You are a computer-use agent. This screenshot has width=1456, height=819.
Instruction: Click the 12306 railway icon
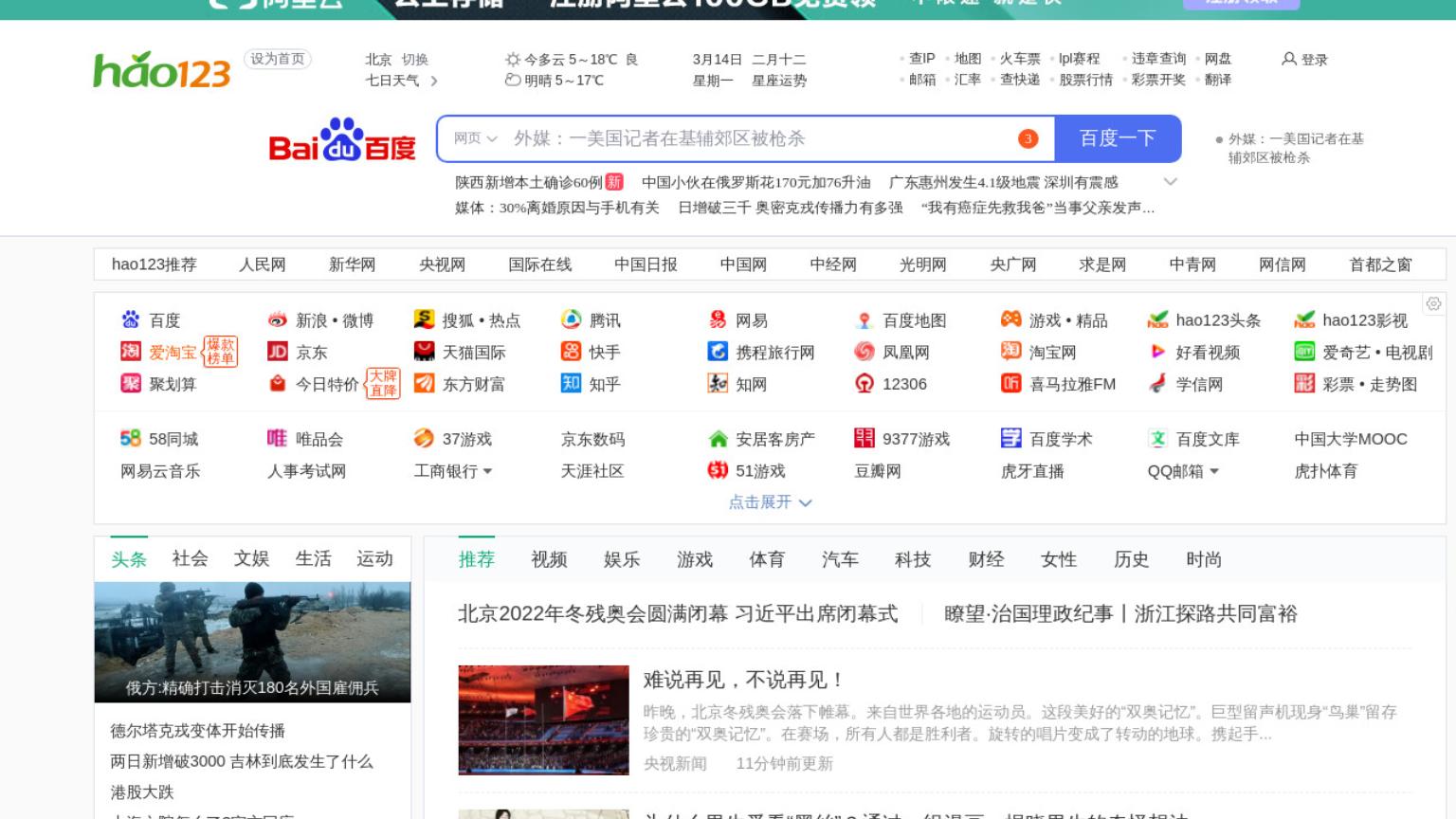point(864,383)
